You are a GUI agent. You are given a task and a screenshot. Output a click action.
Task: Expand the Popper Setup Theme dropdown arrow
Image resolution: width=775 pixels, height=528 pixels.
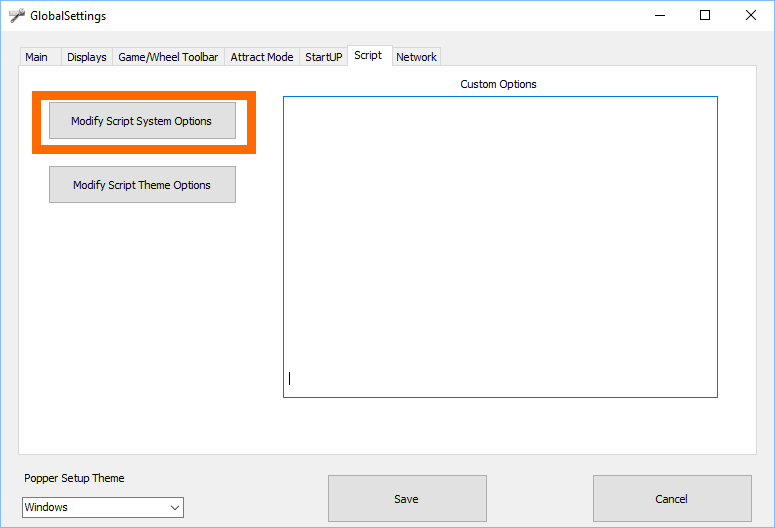175,507
